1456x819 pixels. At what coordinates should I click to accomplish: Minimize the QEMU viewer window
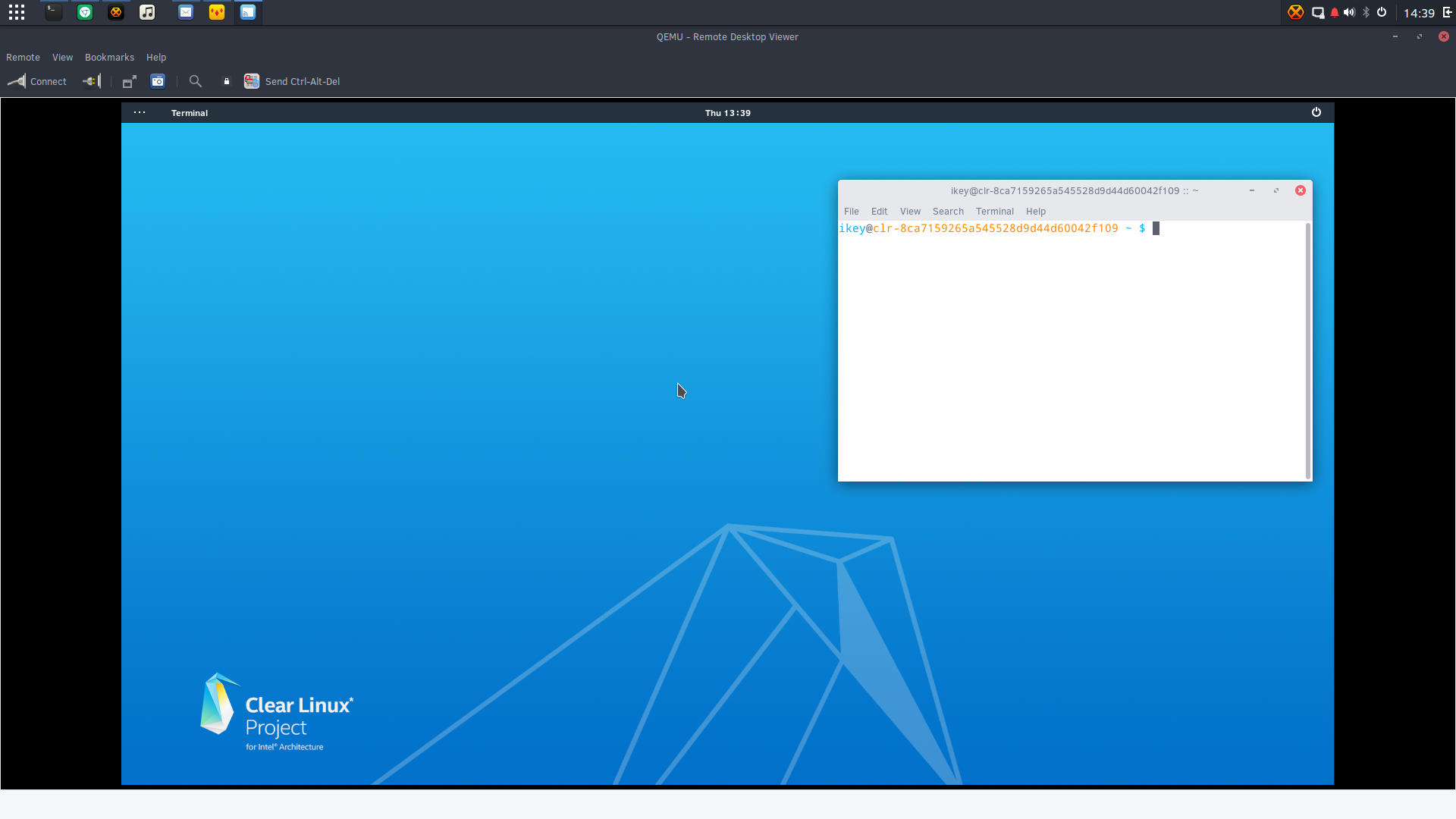(x=1395, y=36)
